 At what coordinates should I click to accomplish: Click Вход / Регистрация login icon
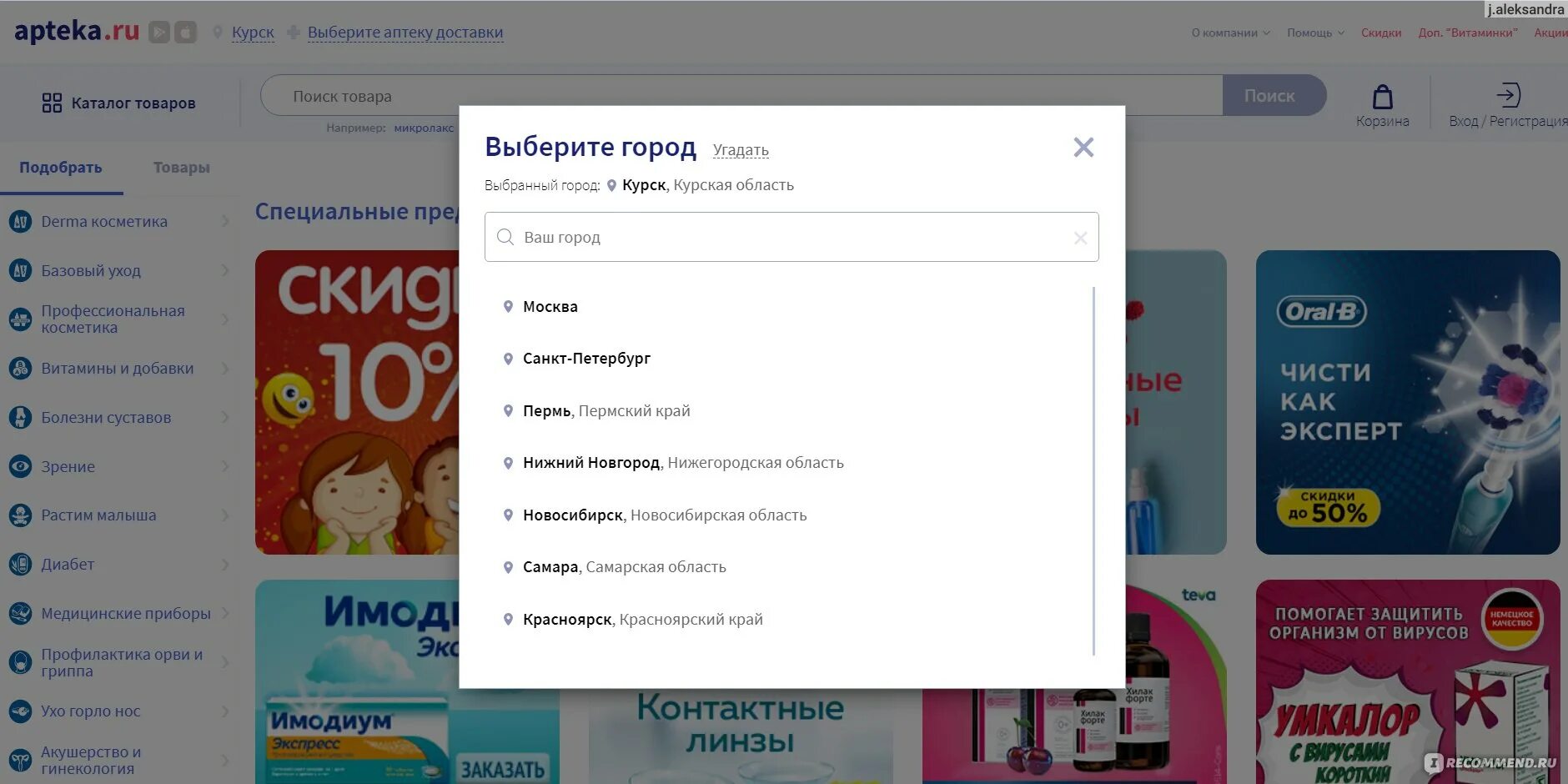(1508, 95)
